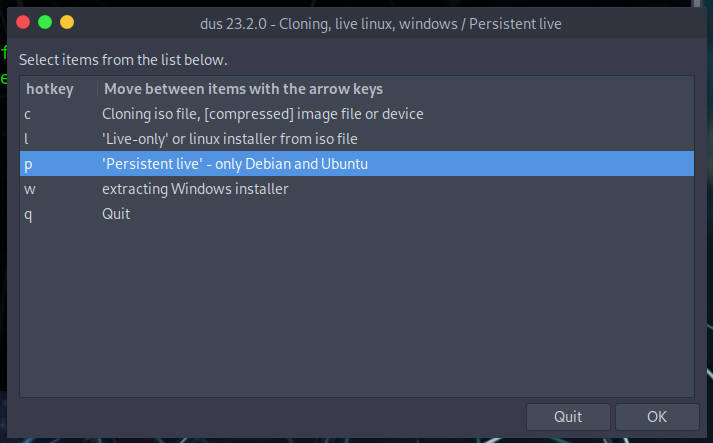This screenshot has width=713, height=443.
Task: Click the 'c' hotkey cell
Action: (28, 114)
